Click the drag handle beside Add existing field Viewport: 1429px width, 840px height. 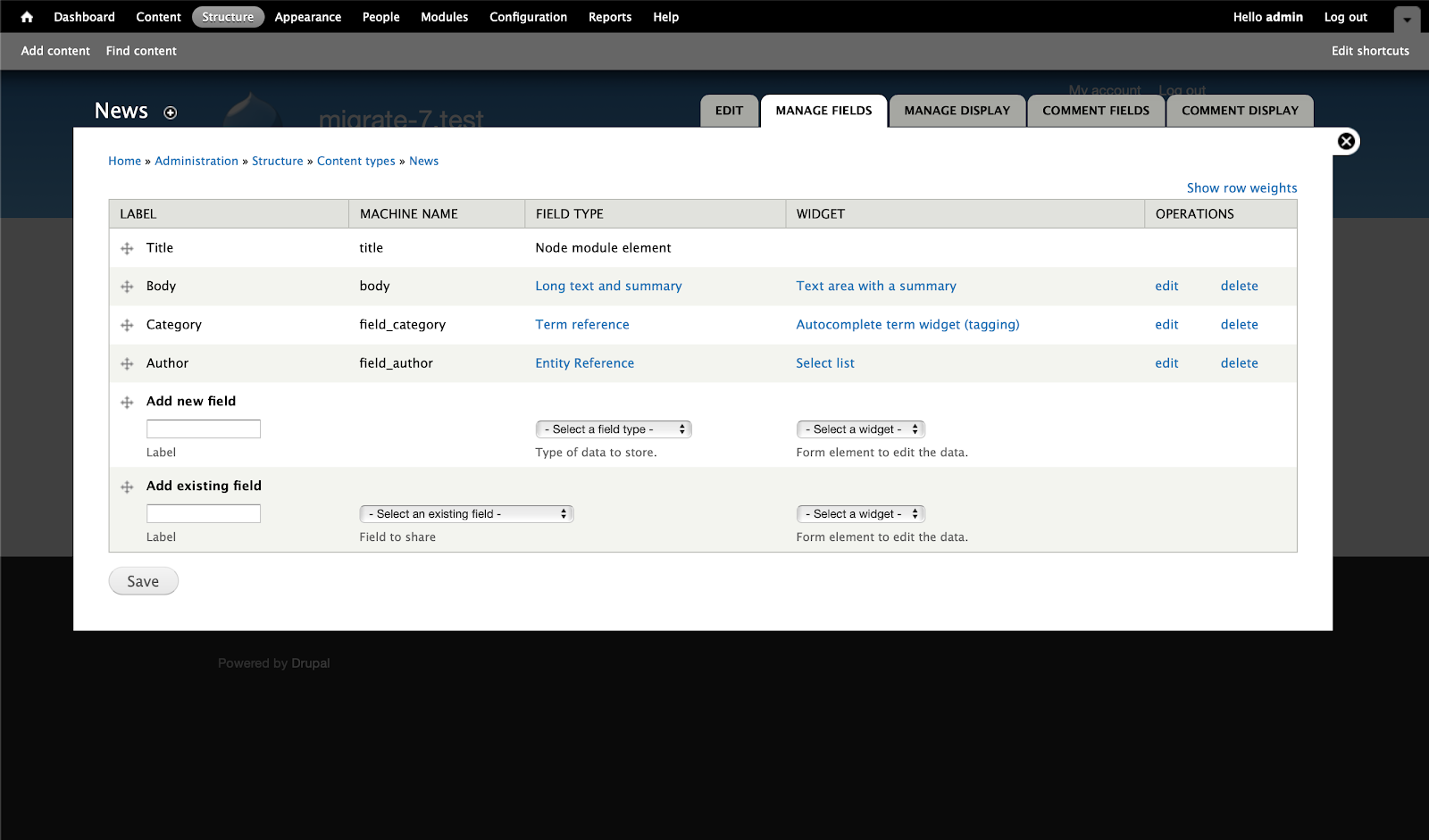point(127,487)
